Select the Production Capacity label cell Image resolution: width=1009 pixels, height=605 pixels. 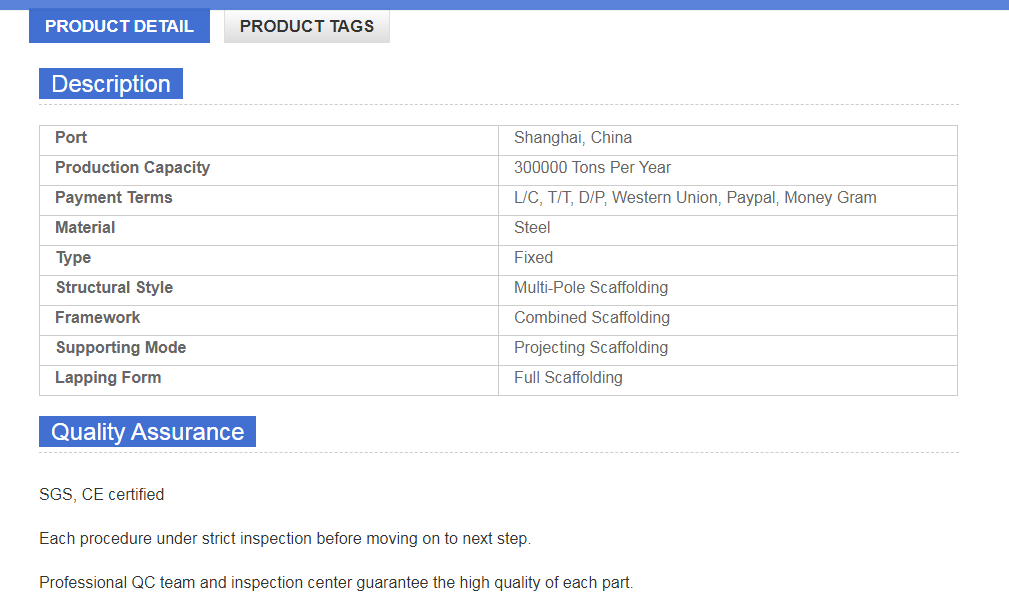coord(132,168)
